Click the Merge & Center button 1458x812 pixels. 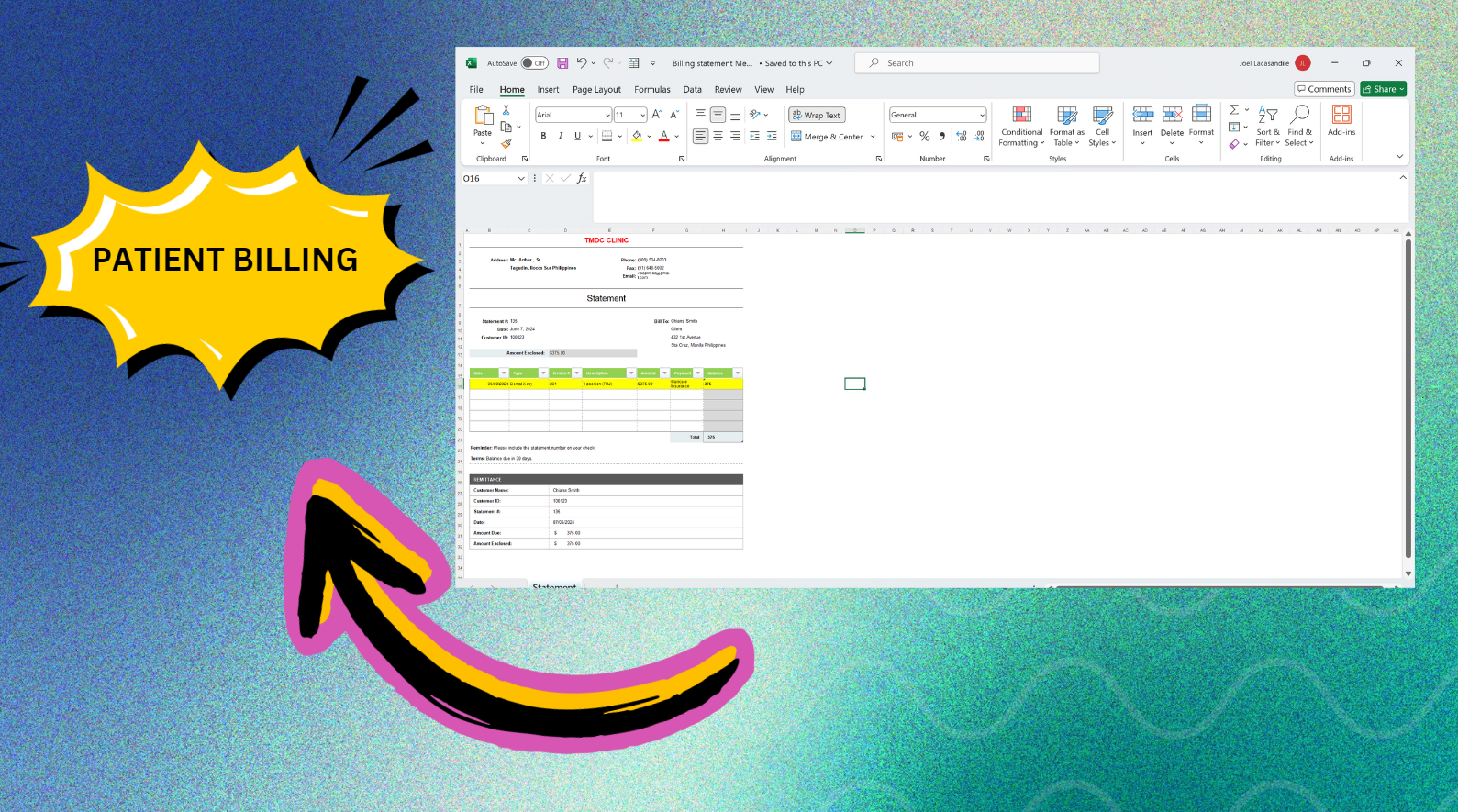click(x=828, y=137)
